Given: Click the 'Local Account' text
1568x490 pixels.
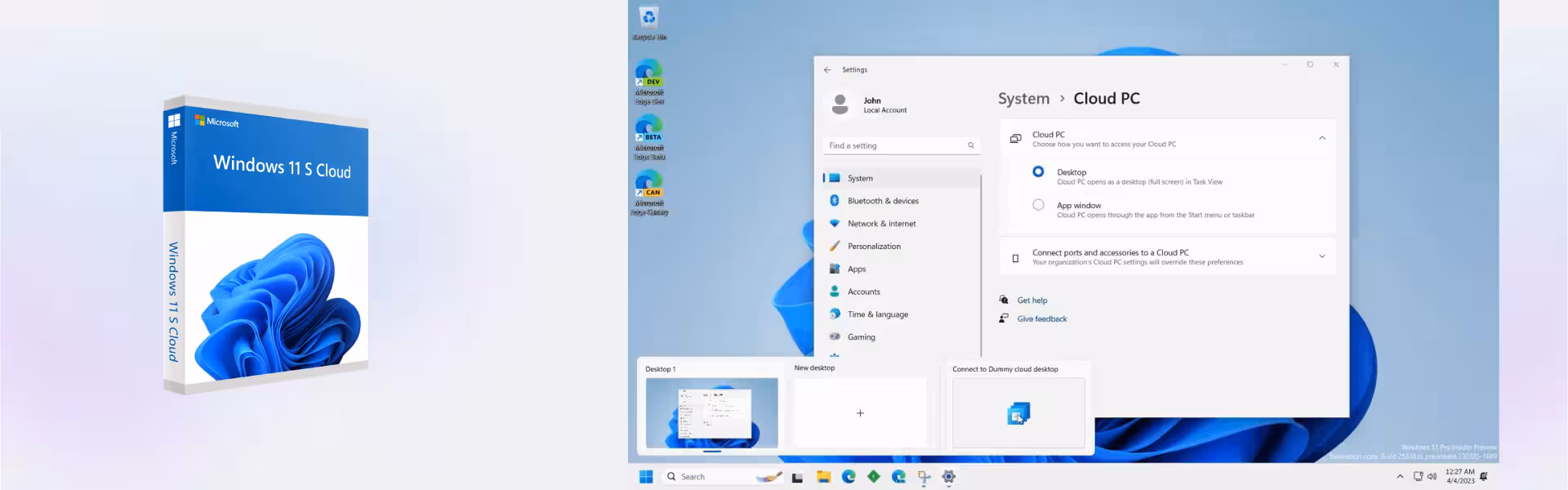Looking at the screenshot, I should (x=885, y=110).
